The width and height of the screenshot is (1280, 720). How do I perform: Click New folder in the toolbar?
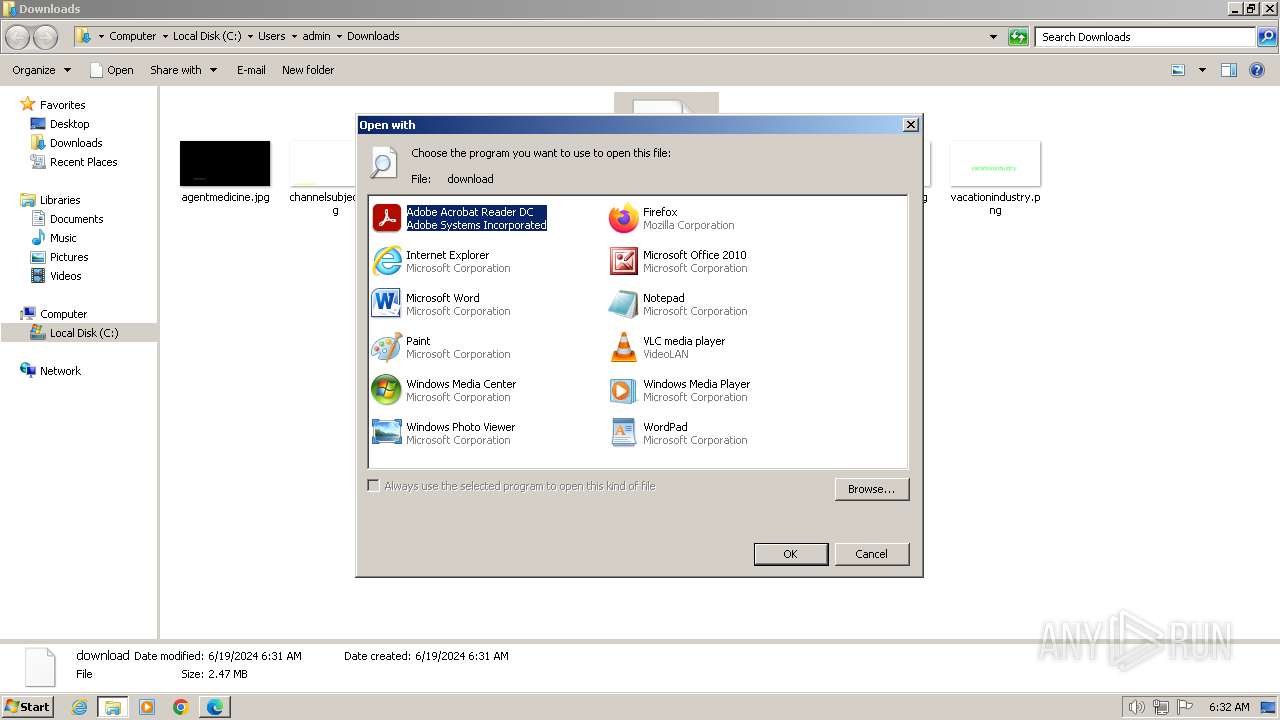pyautogui.click(x=308, y=70)
